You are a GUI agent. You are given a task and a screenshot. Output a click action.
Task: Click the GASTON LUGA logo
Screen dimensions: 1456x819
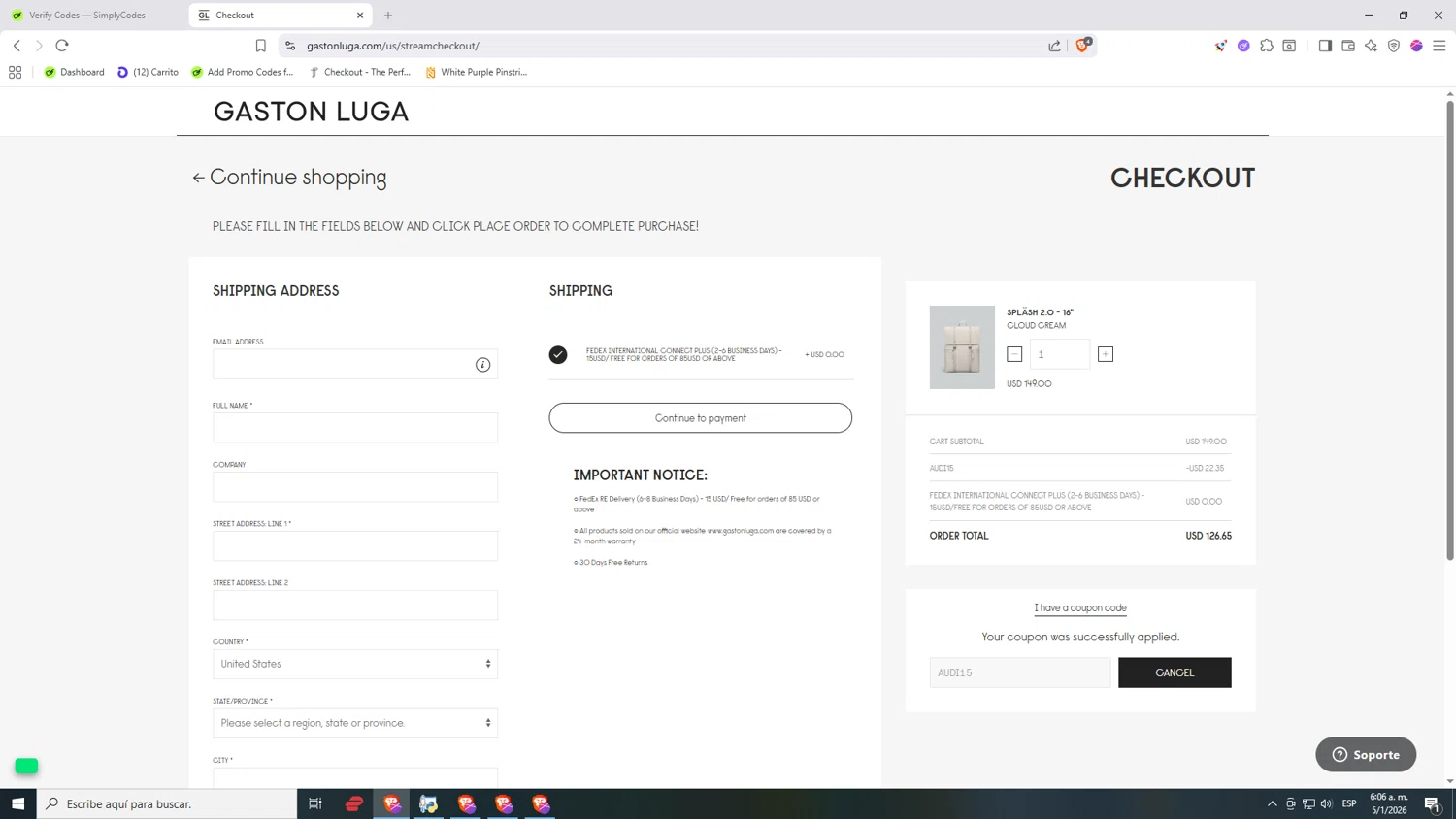[x=311, y=112]
